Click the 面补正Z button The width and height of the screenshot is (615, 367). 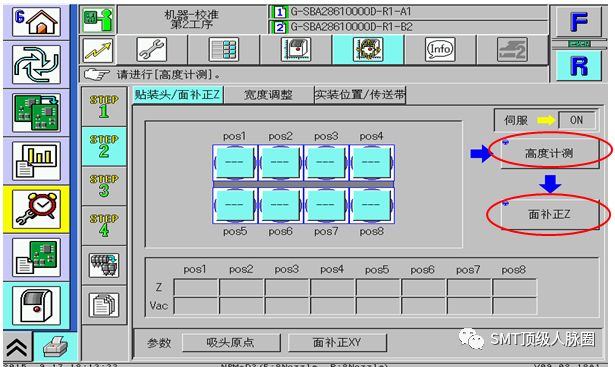click(x=549, y=214)
